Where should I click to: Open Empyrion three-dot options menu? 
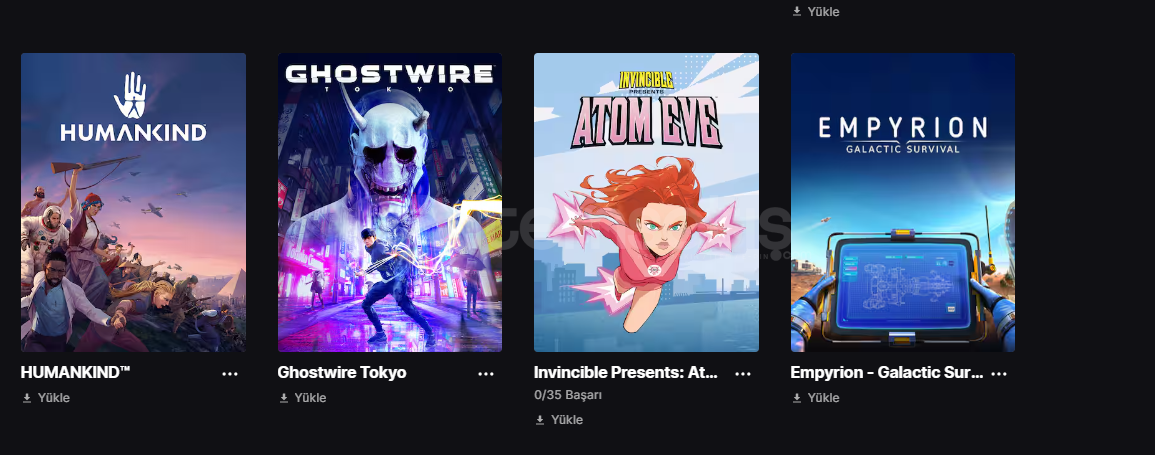point(999,374)
